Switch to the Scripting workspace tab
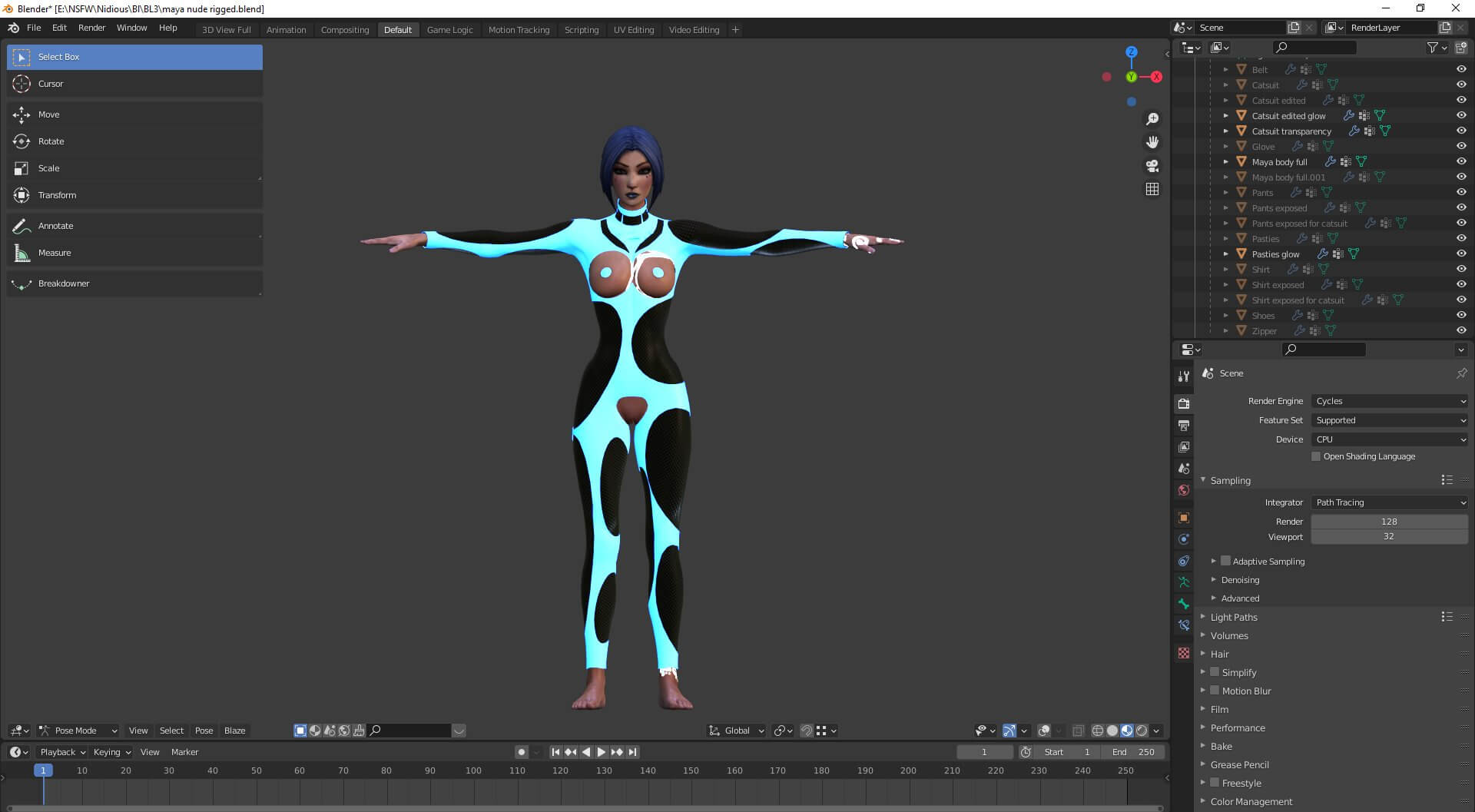 point(582,30)
